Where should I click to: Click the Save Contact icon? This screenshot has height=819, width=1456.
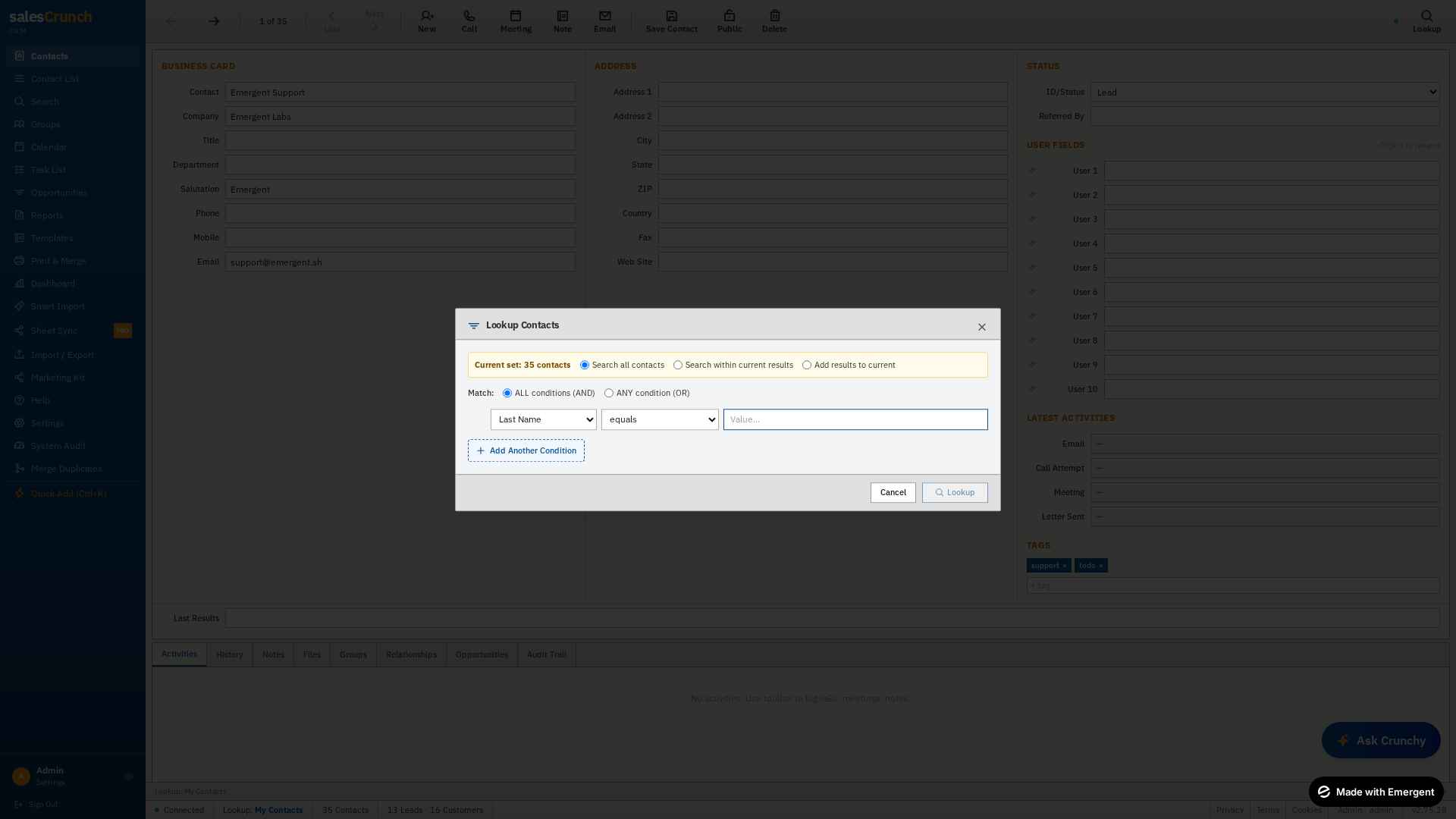tap(672, 21)
